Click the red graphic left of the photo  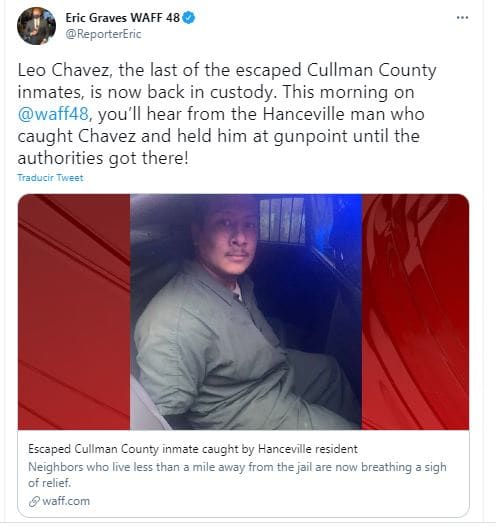click(x=74, y=312)
